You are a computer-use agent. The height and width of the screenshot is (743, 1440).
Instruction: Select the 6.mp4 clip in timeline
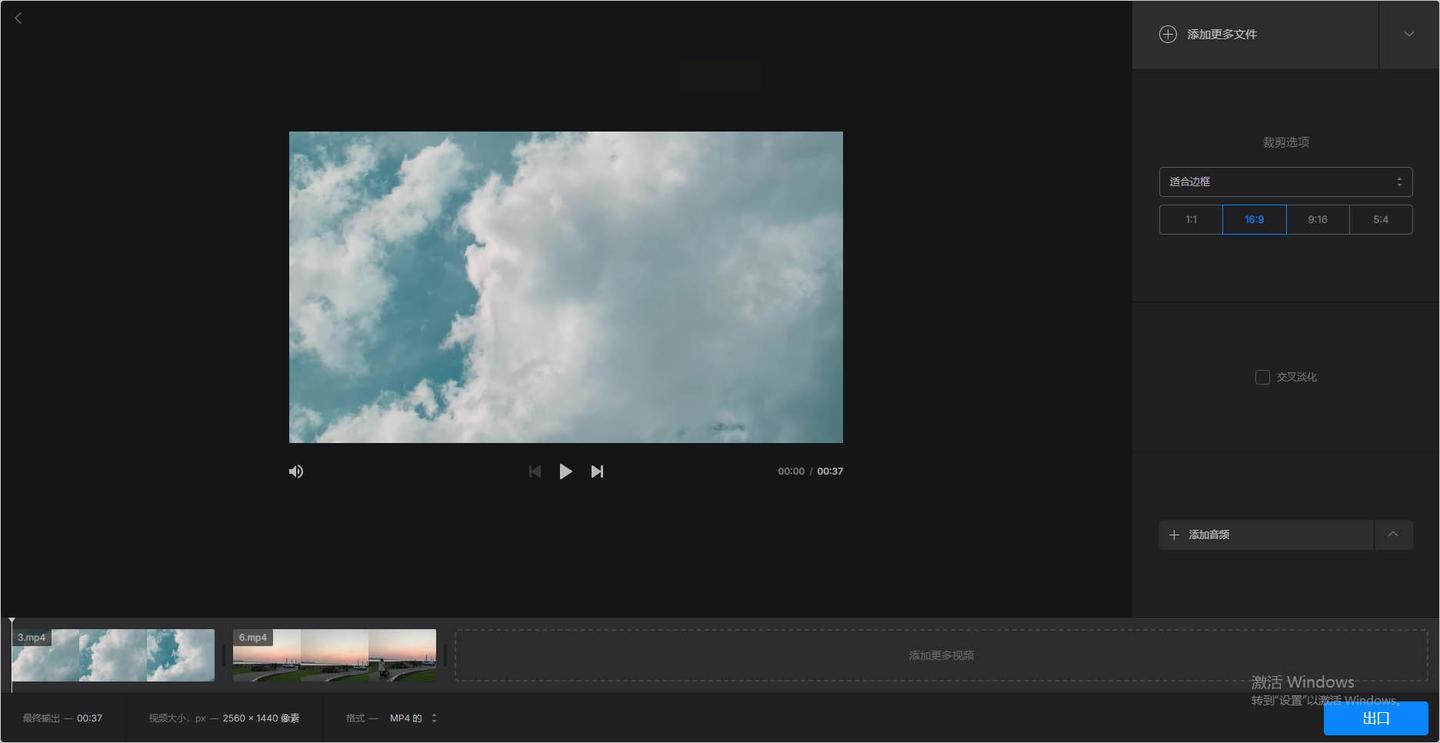click(x=334, y=655)
